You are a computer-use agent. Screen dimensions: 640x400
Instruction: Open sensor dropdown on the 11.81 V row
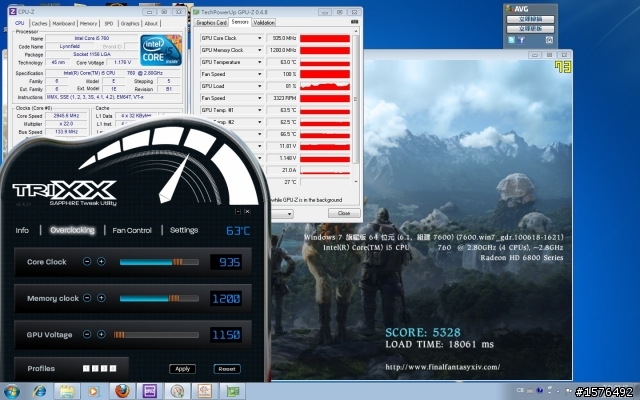click(x=259, y=146)
